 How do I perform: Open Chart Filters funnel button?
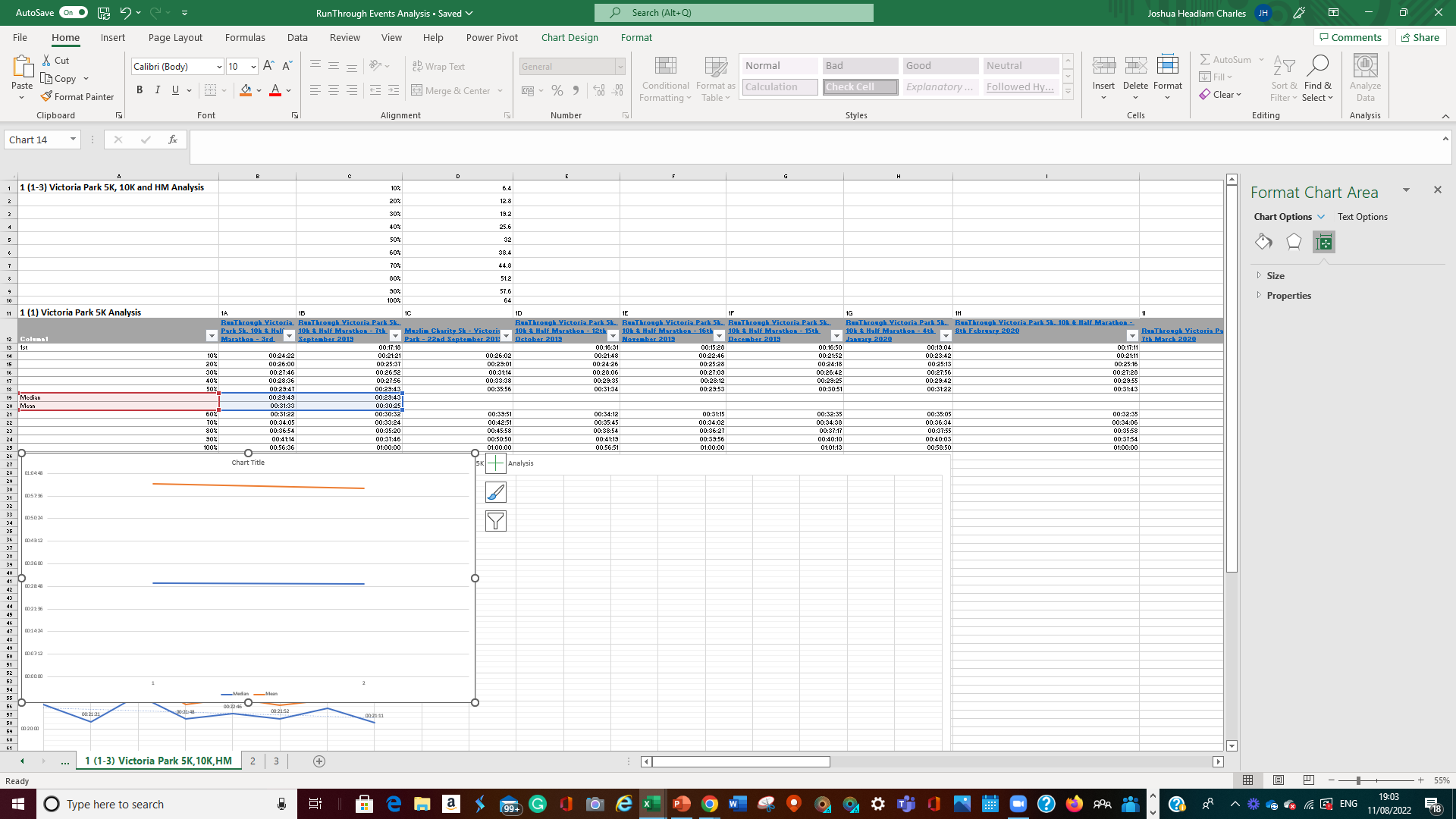tap(495, 521)
